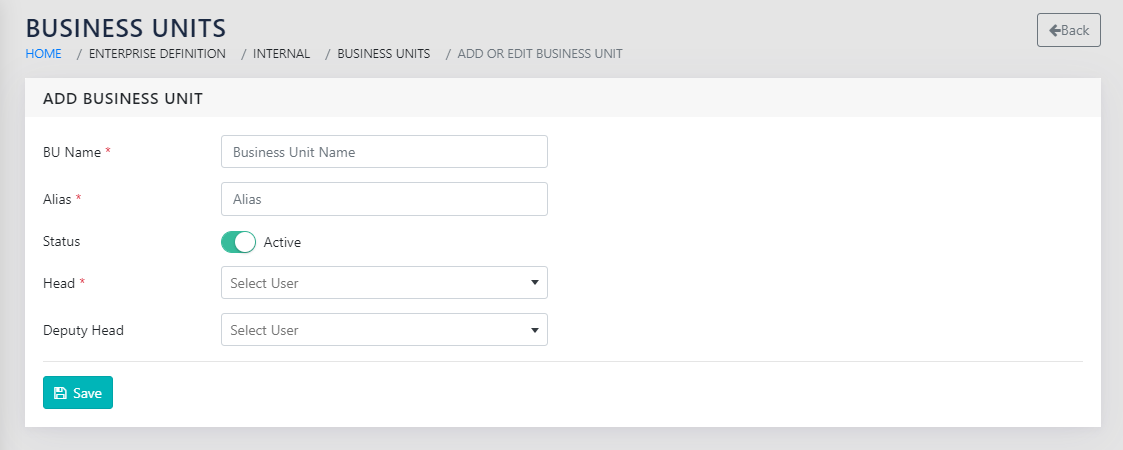
Task: Open the Head Select User dropdown
Action: [384, 283]
